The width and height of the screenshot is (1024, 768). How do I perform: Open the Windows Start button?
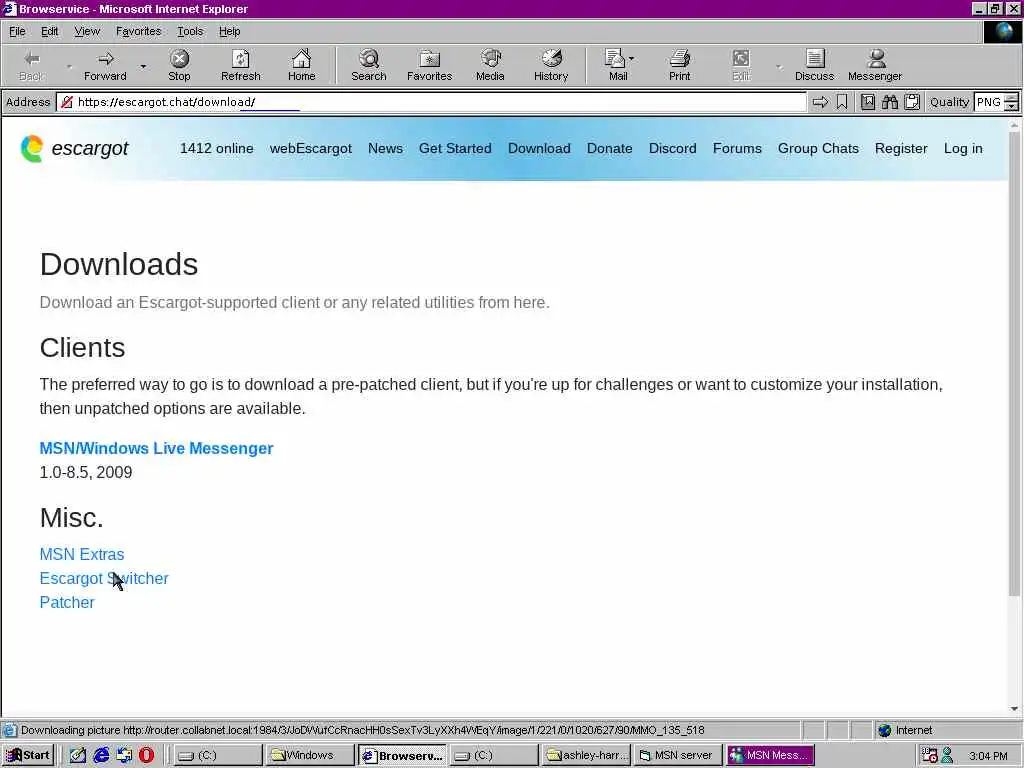tap(27, 755)
